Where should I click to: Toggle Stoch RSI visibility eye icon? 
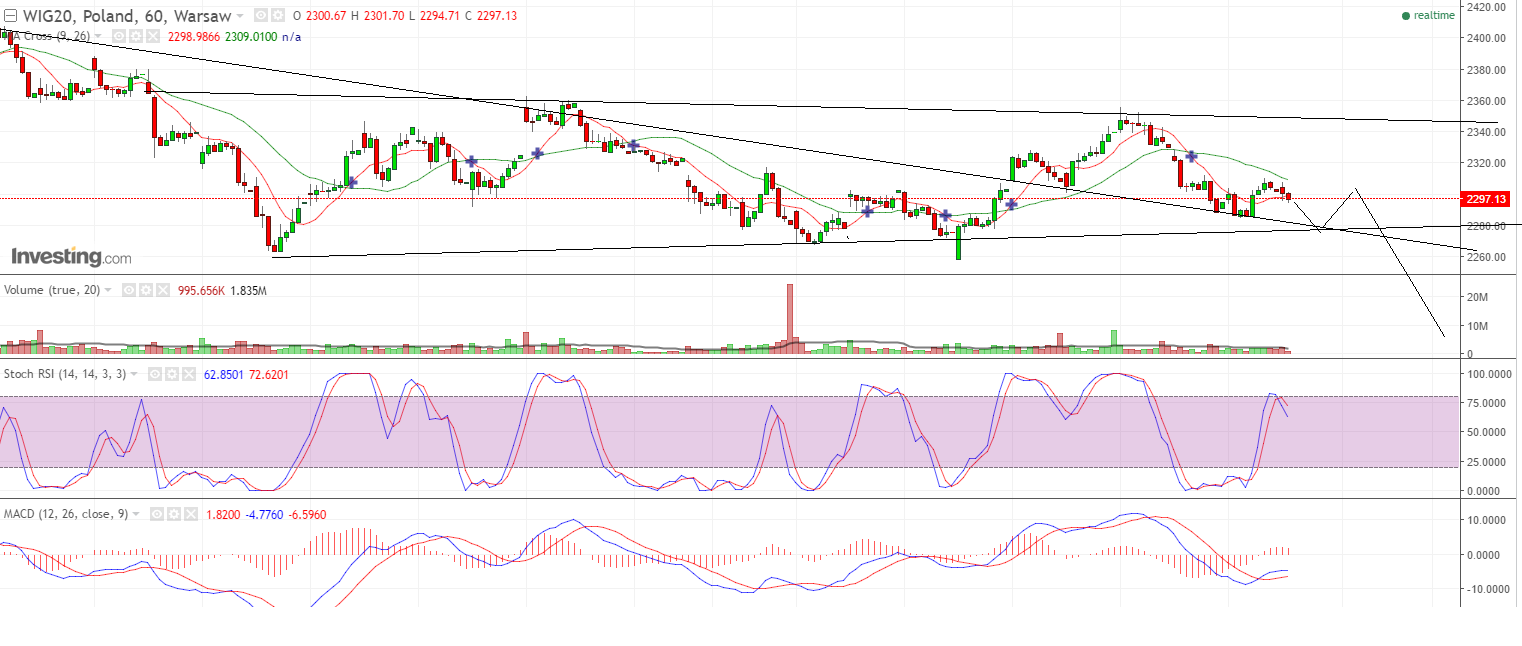[156, 374]
